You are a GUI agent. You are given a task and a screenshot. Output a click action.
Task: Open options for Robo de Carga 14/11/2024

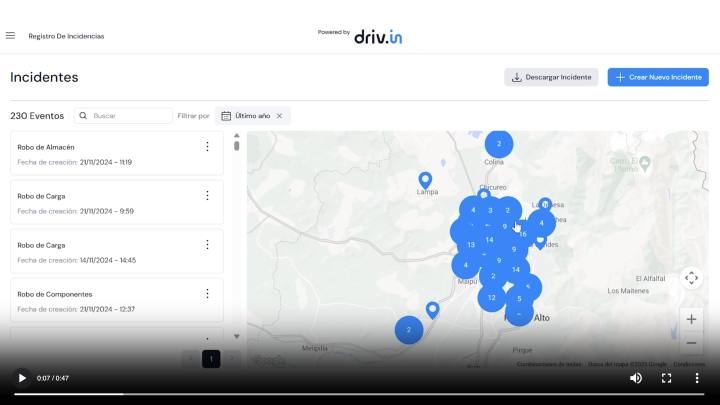207,245
